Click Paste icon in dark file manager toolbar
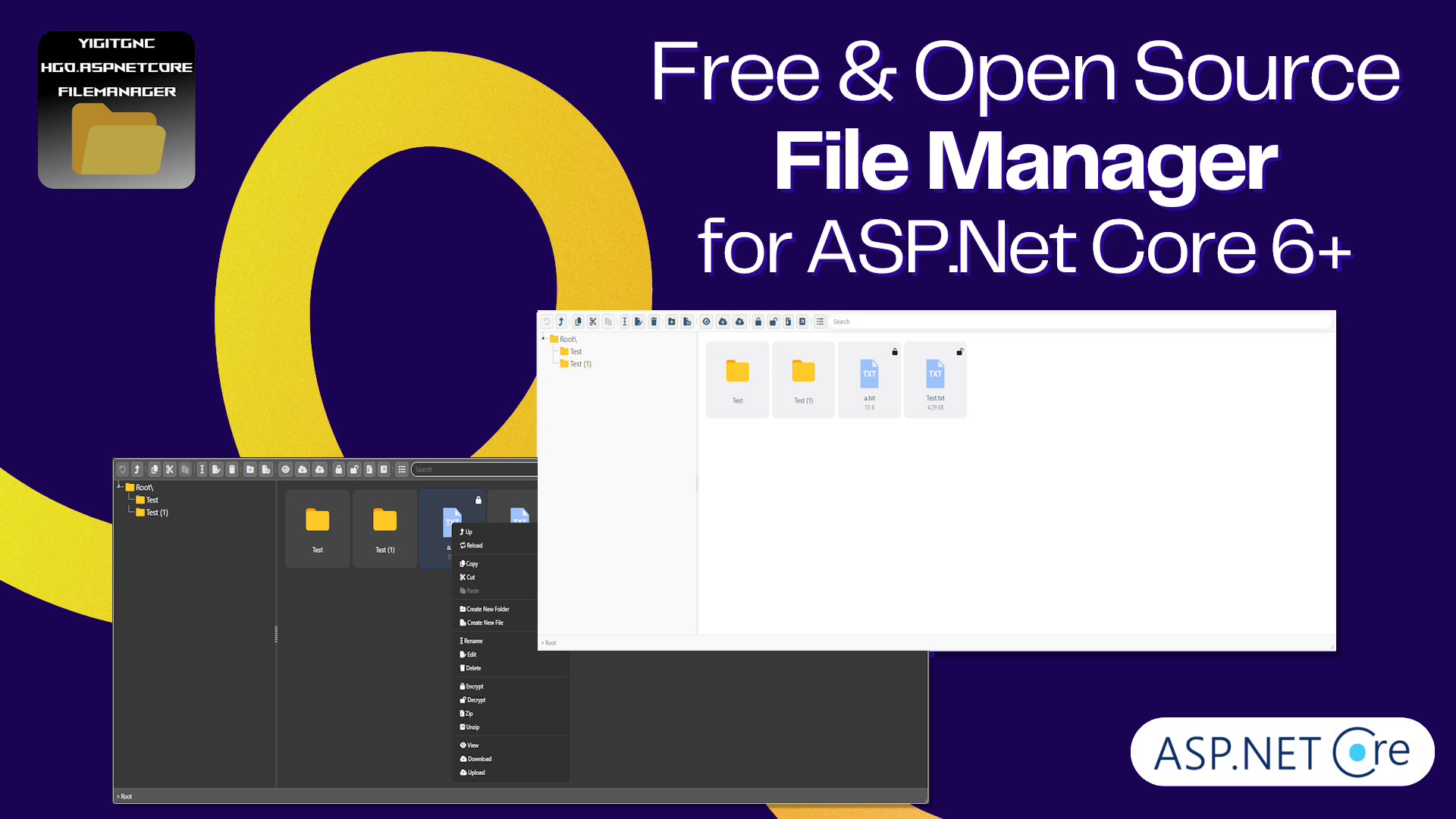 (x=185, y=469)
